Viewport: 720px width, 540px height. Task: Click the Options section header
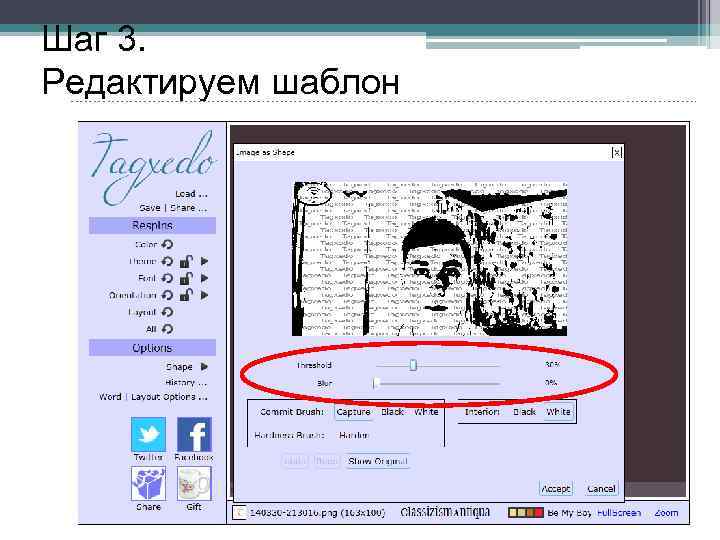point(152,348)
